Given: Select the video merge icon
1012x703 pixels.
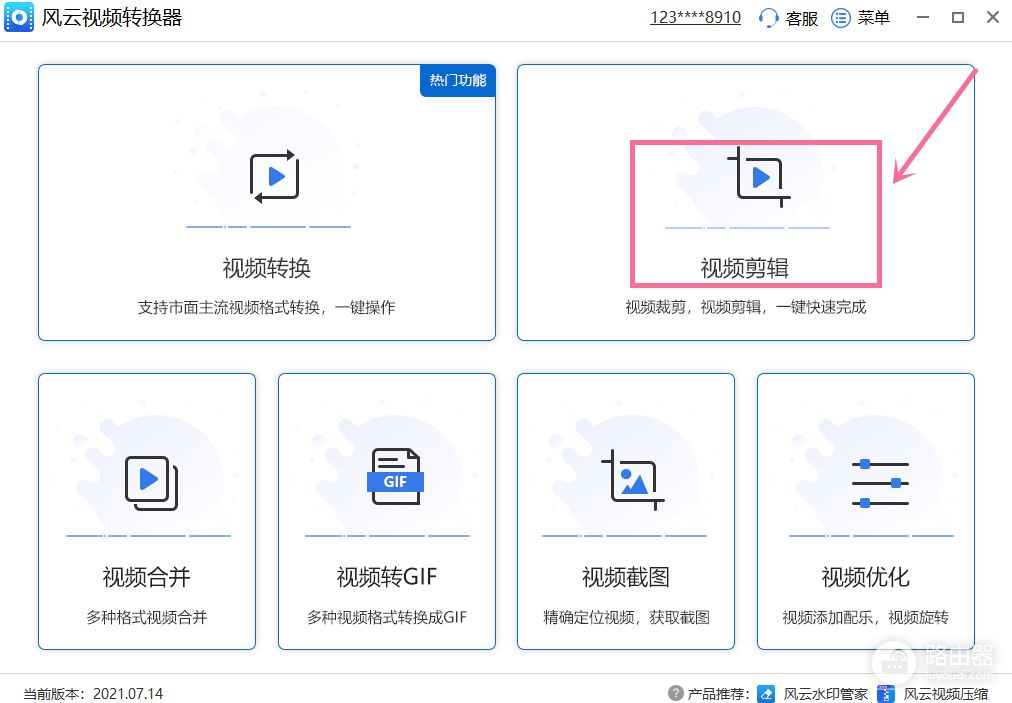Looking at the screenshot, I should (x=151, y=482).
